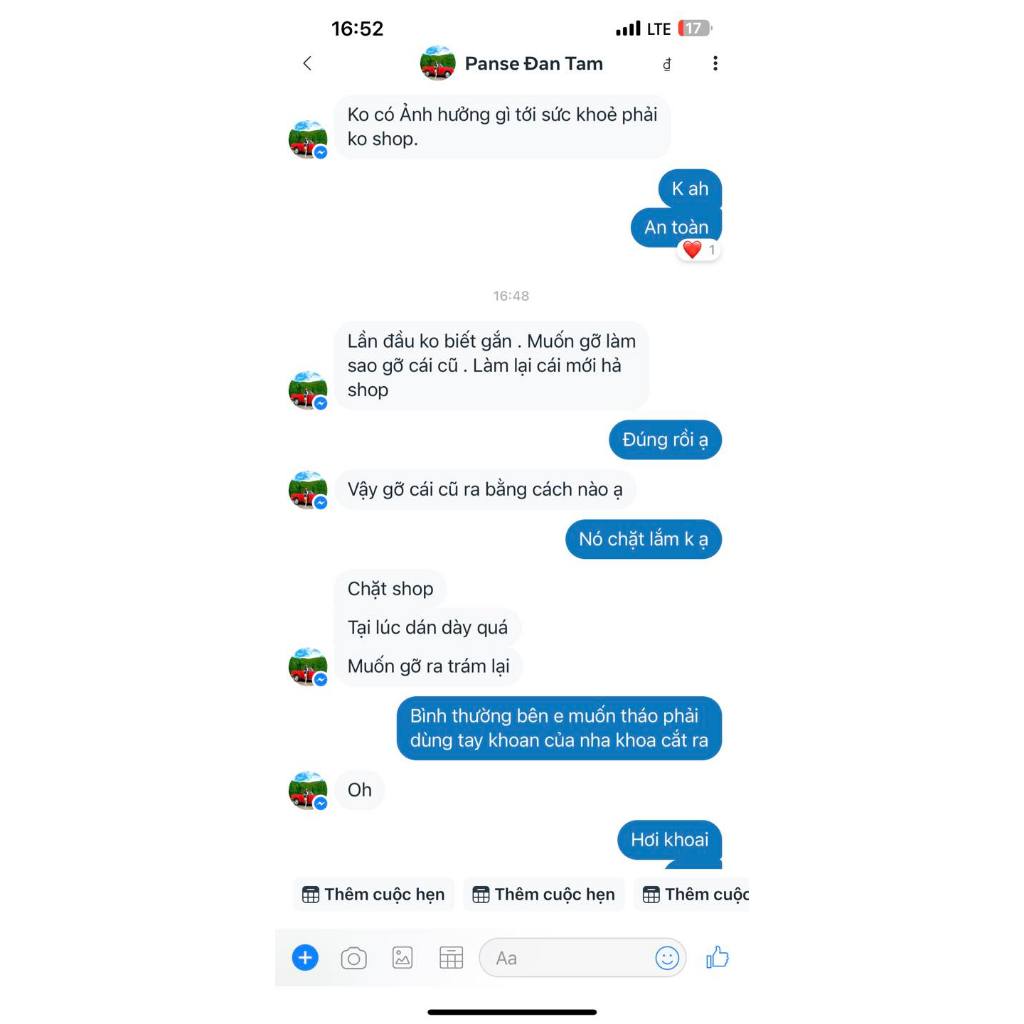Tap the partially visible third Thêm cuộc button
Viewport: 1024px width, 1024px height.
pos(692,894)
